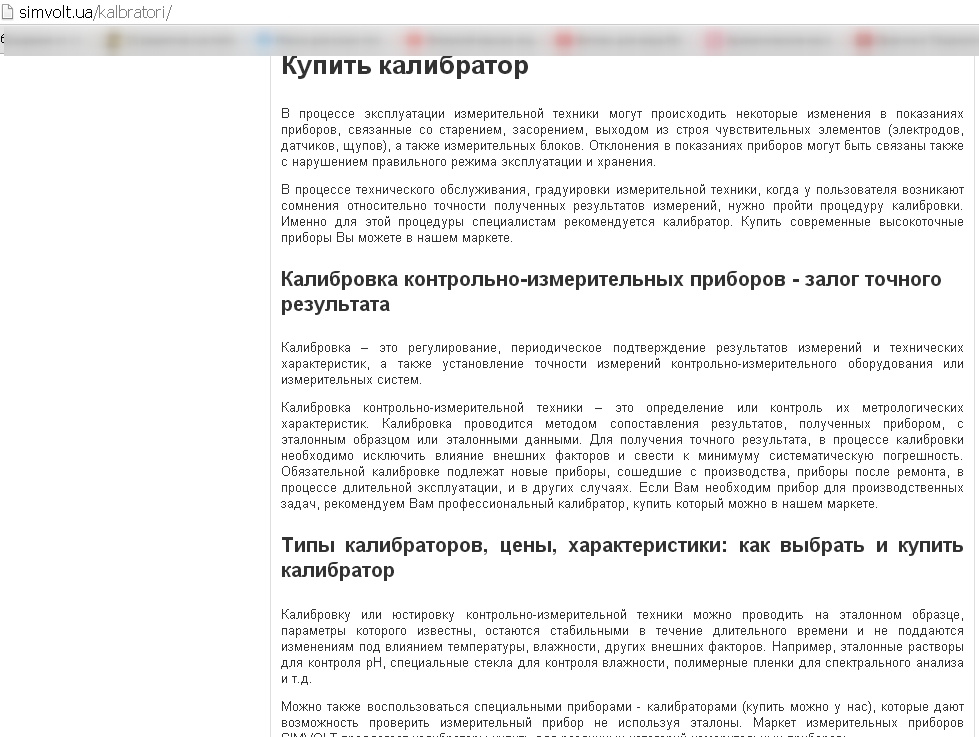Click the paragraph starting "Калибровка – это регулирование"
Image resolution: width=979 pixels, height=737 pixels.
click(x=622, y=364)
